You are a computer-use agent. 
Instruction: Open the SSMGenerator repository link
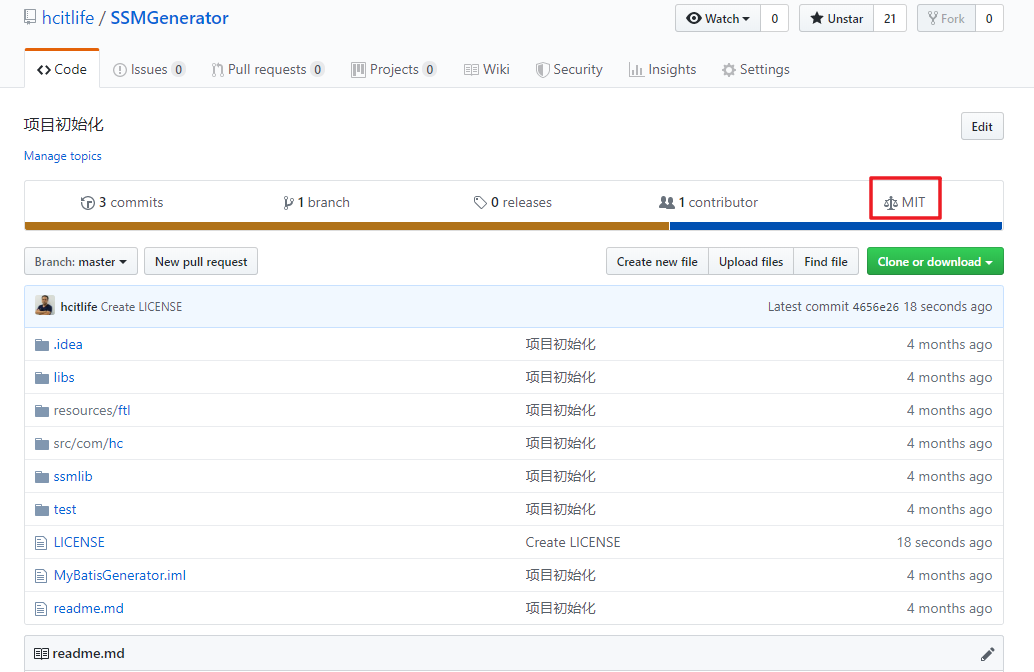click(169, 18)
